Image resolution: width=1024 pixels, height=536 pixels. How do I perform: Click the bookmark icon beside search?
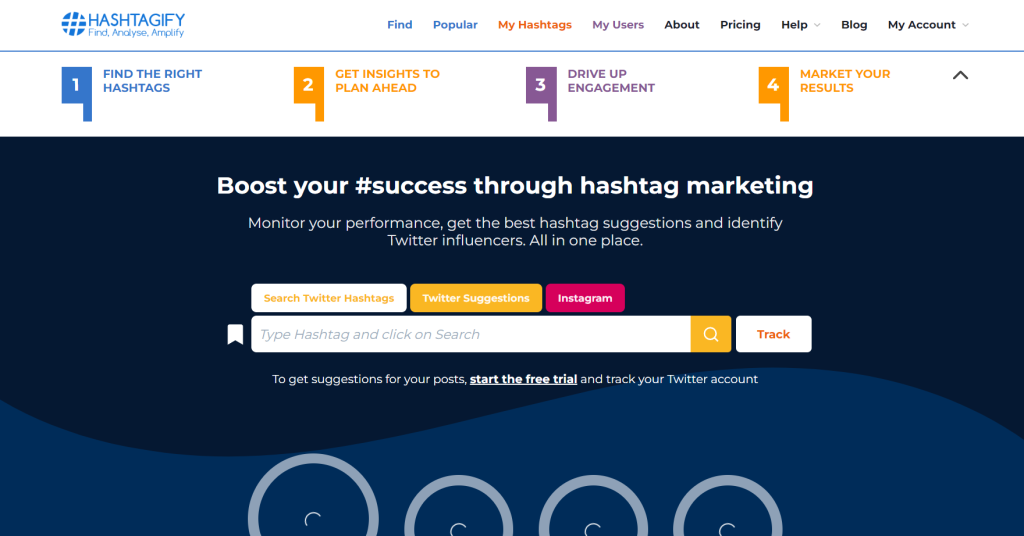click(235, 334)
